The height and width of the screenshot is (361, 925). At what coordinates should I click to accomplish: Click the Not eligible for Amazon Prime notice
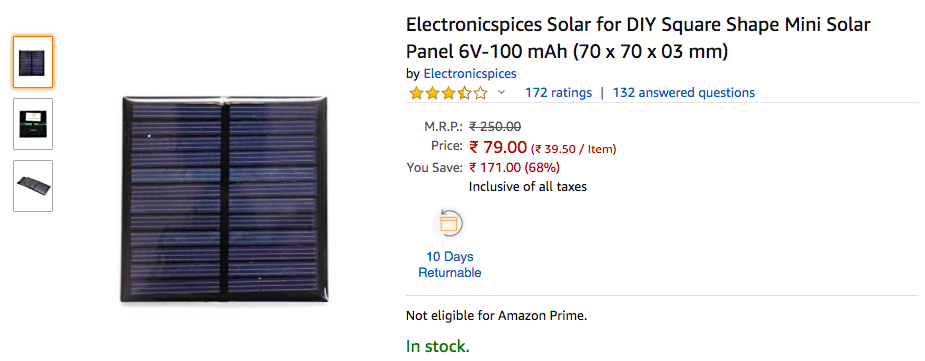click(497, 316)
